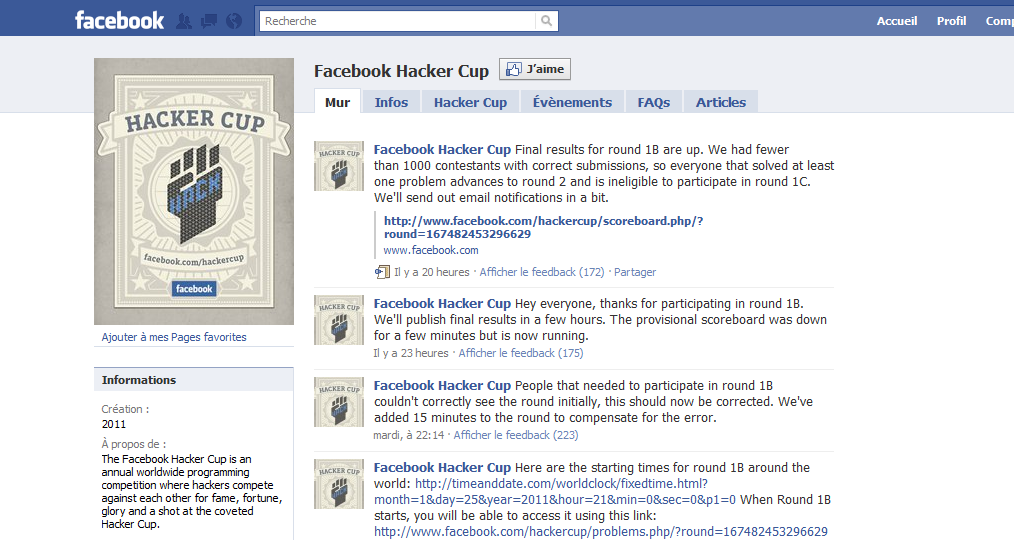Viewport: 1014px width, 540px height.
Task: Click Afficher le feedback (223)
Action: [x=515, y=435]
